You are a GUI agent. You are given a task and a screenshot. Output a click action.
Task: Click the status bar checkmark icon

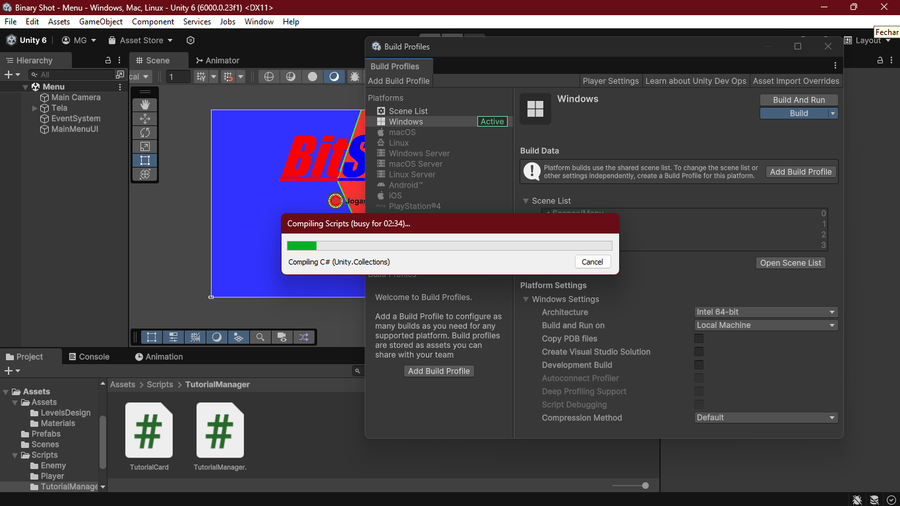tap(891, 500)
